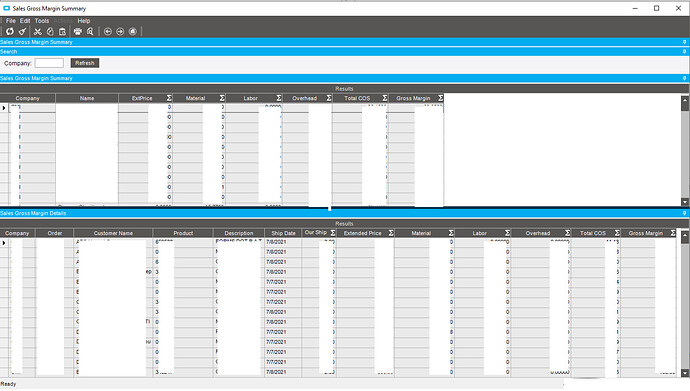Click into the Company input field
This screenshot has width=690, height=391.
coord(49,63)
